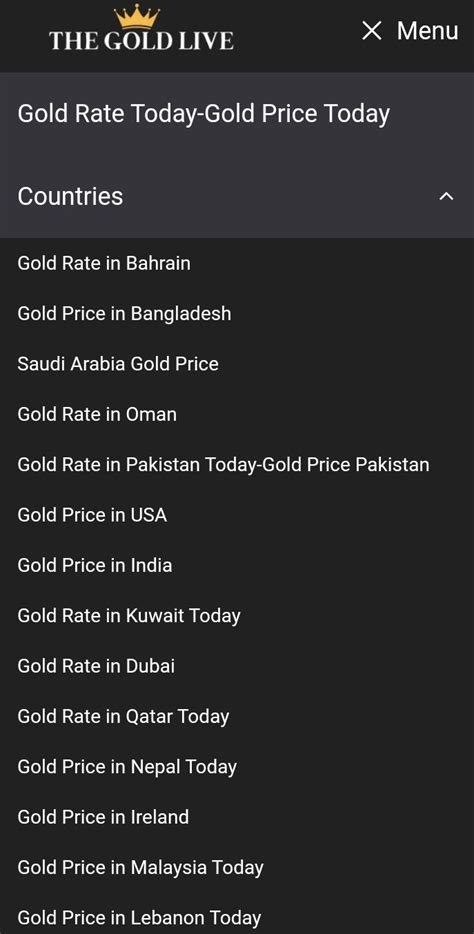474x934 pixels.
Task: View Gold Price in Ireland
Action: click(x=103, y=817)
